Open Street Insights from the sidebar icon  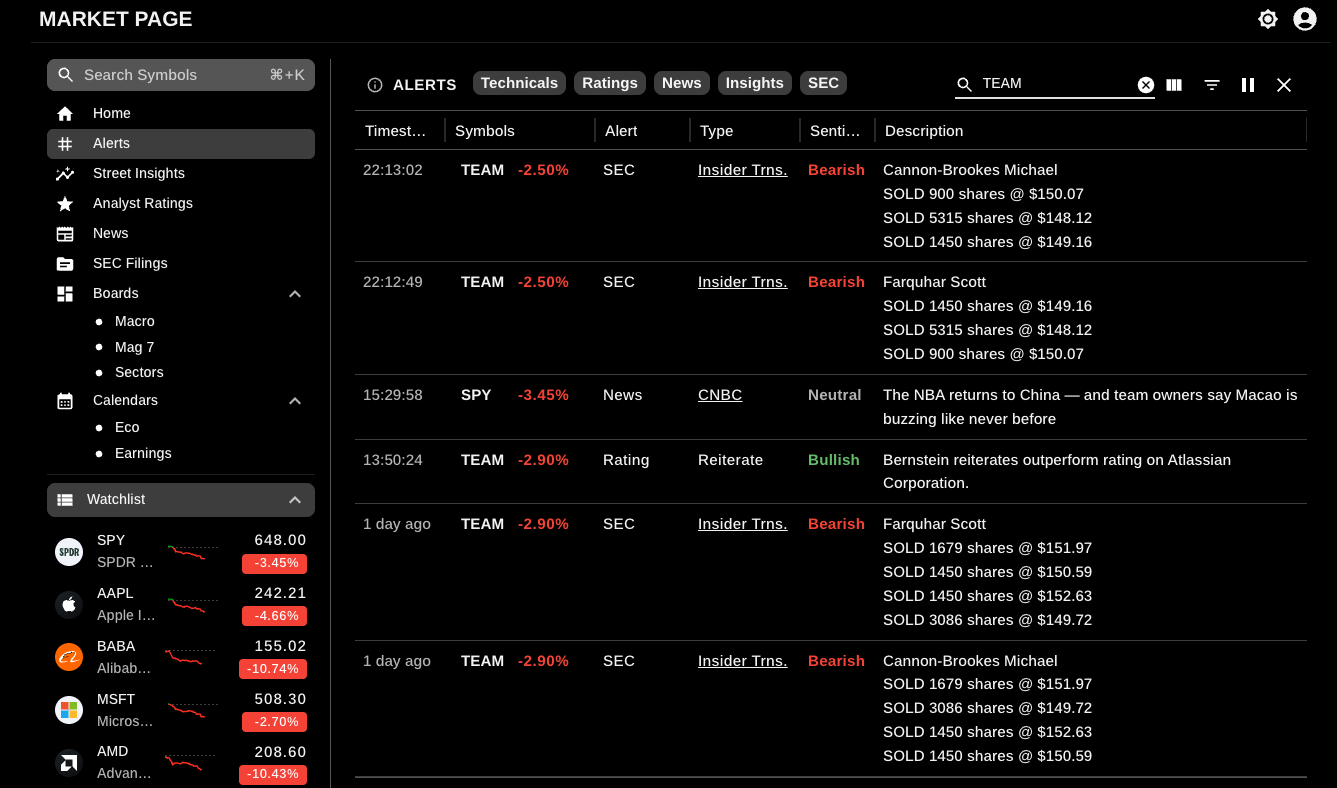tap(65, 173)
